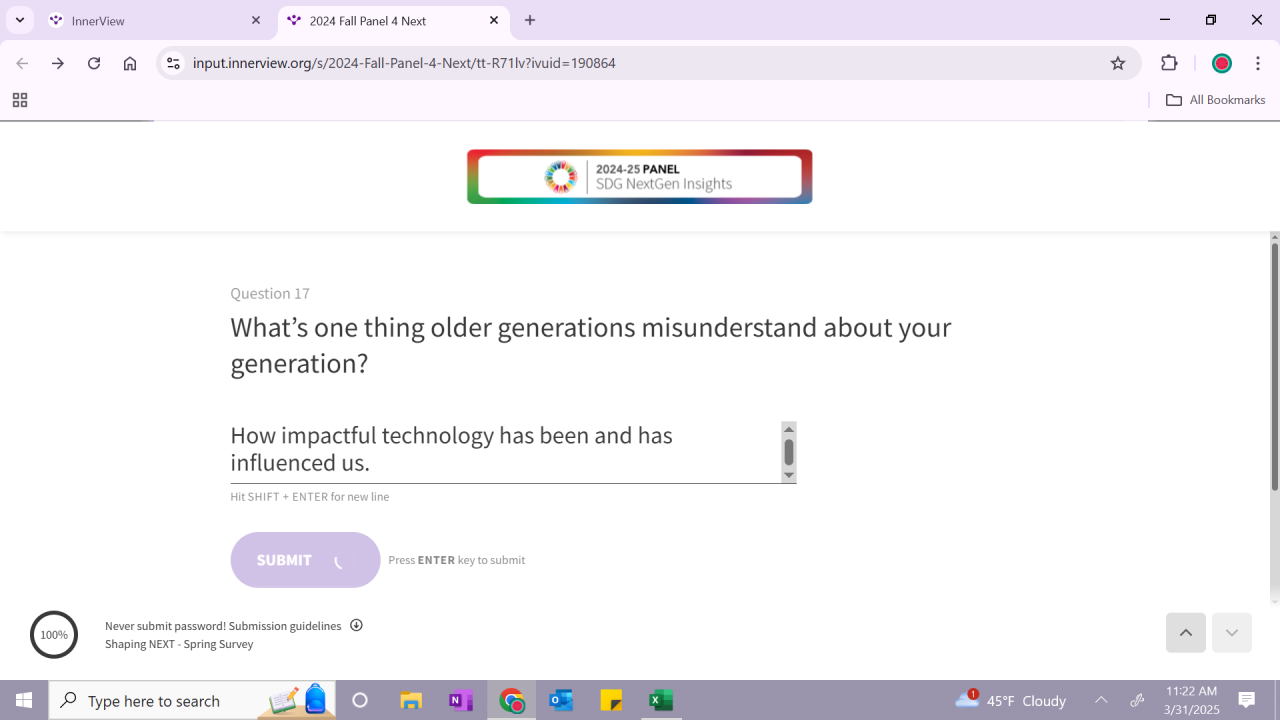This screenshot has height=720, width=1280.
Task: Open the Chrome profile avatar
Action: tap(1222, 63)
